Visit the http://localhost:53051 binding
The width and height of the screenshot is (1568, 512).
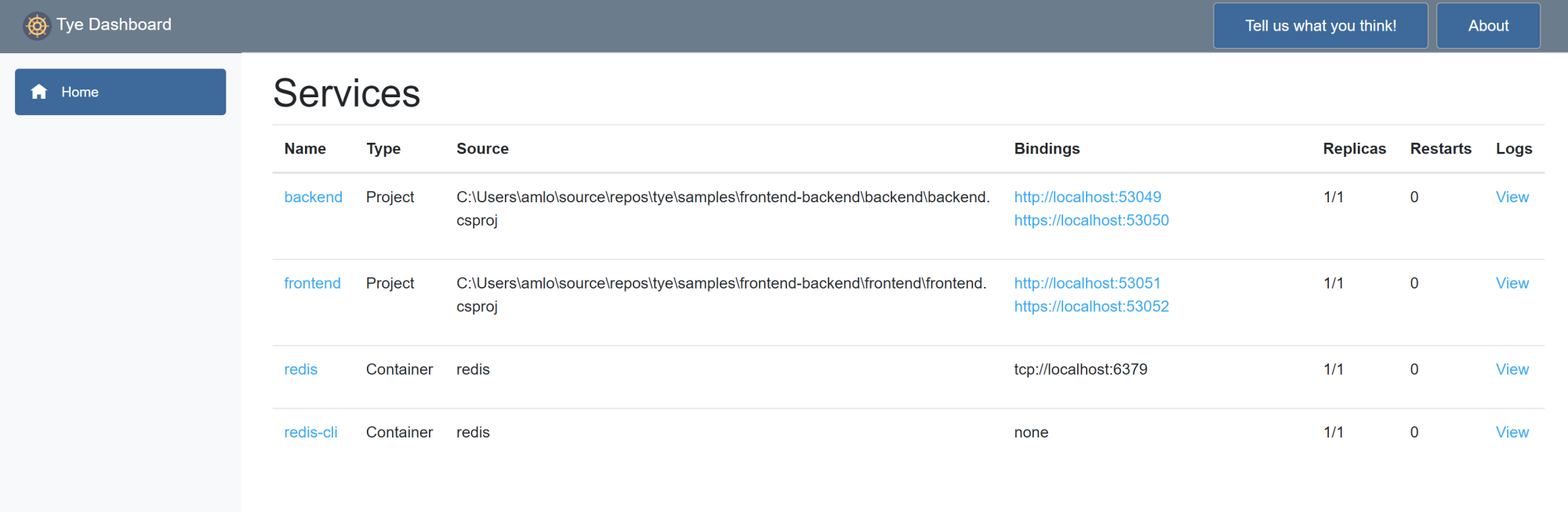tap(1087, 283)
